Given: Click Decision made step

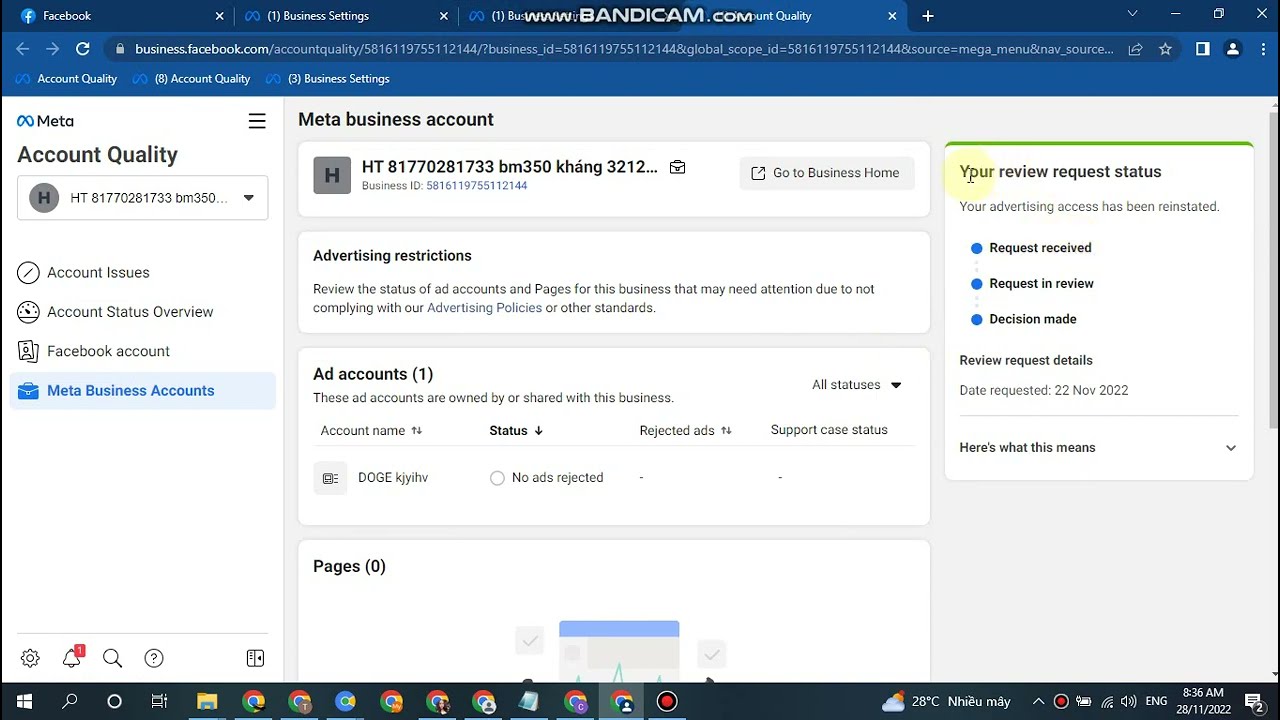Looking at the screenshot, I should [x=1033, y=319].
